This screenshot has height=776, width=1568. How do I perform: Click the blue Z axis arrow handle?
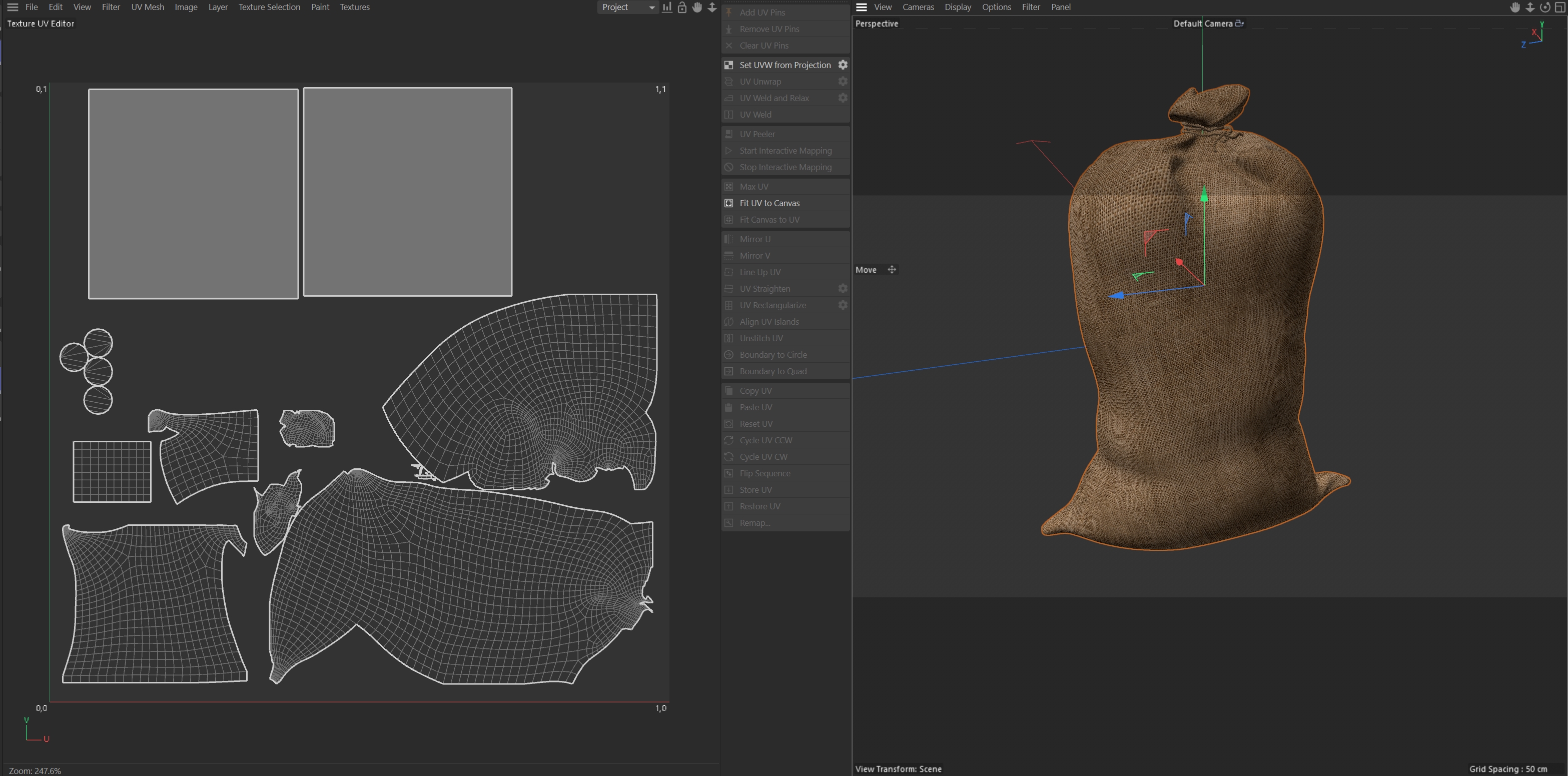[1116, 296]
